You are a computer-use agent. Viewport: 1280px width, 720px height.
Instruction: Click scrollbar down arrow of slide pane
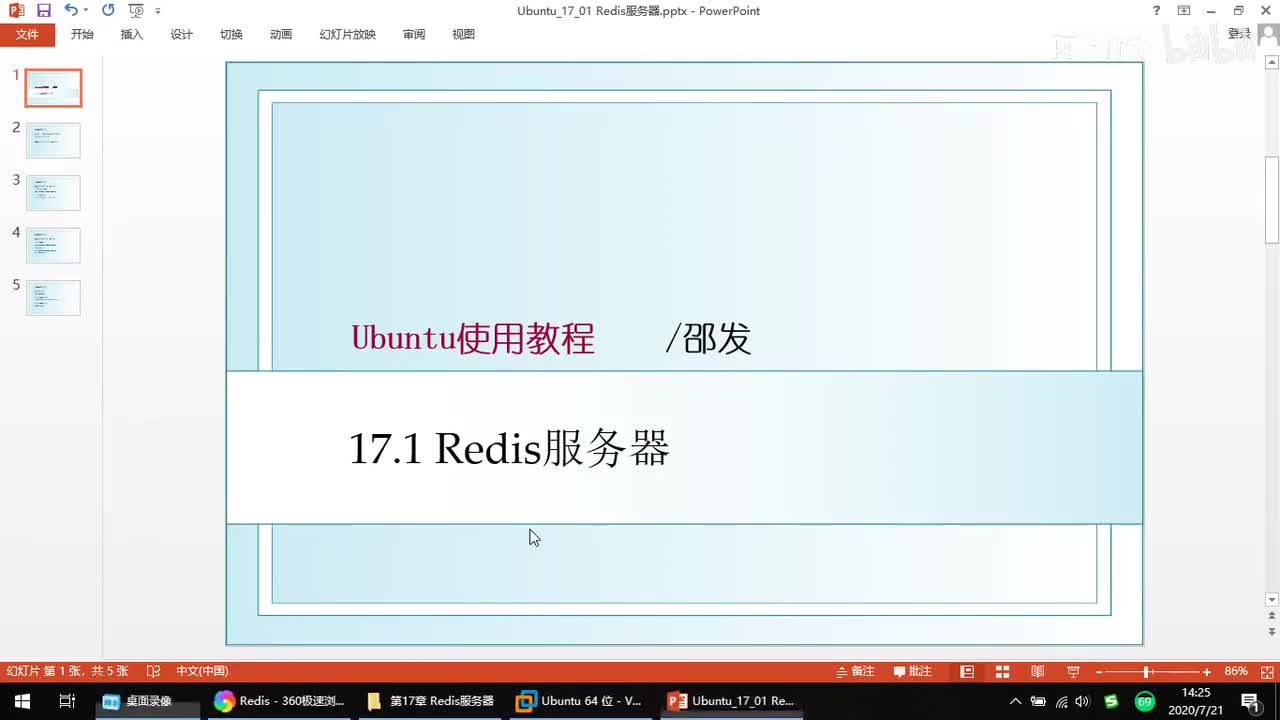tap(1272, 600)
